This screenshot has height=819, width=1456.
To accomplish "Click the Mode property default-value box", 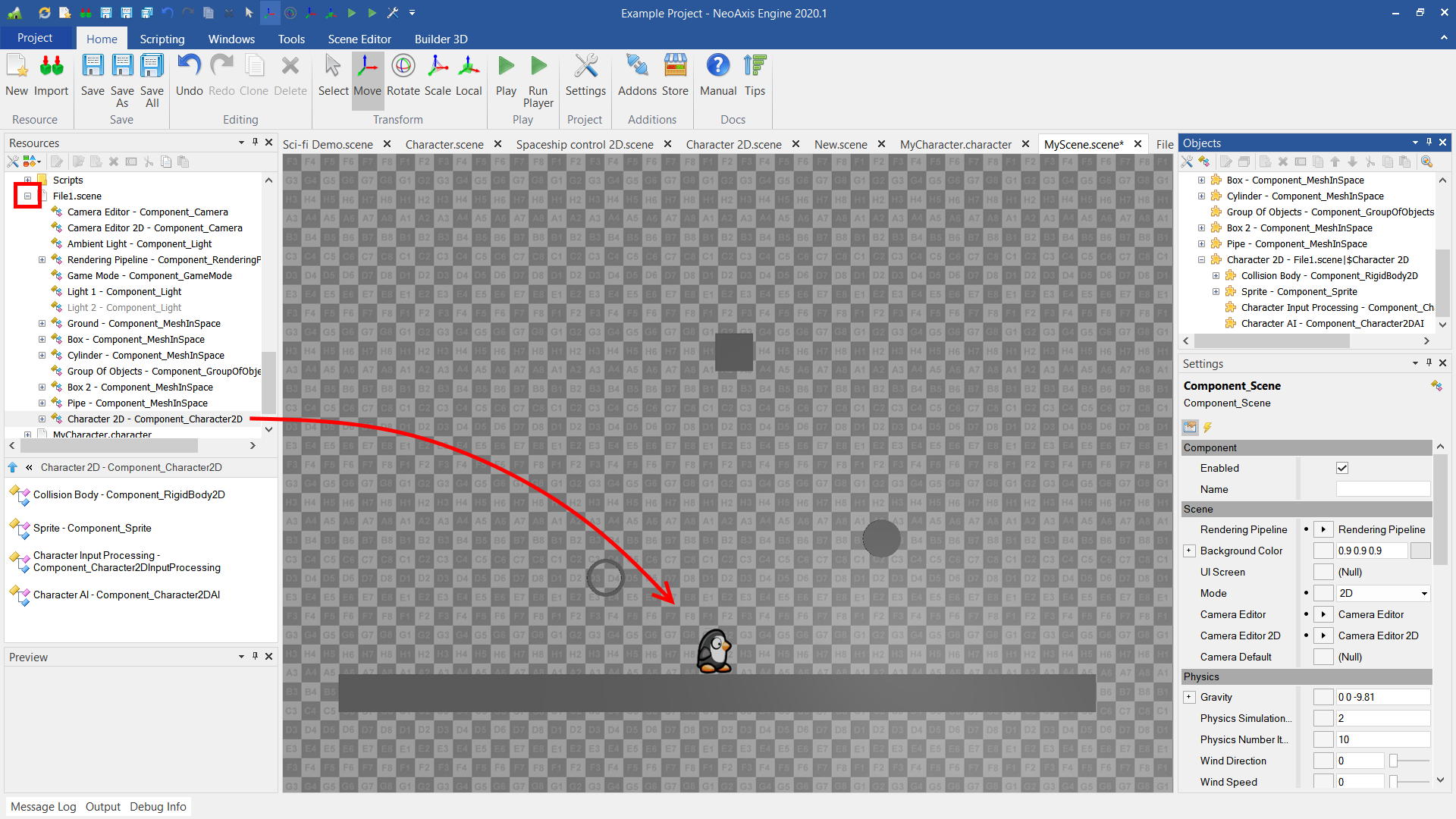I will coord(1323,593).
